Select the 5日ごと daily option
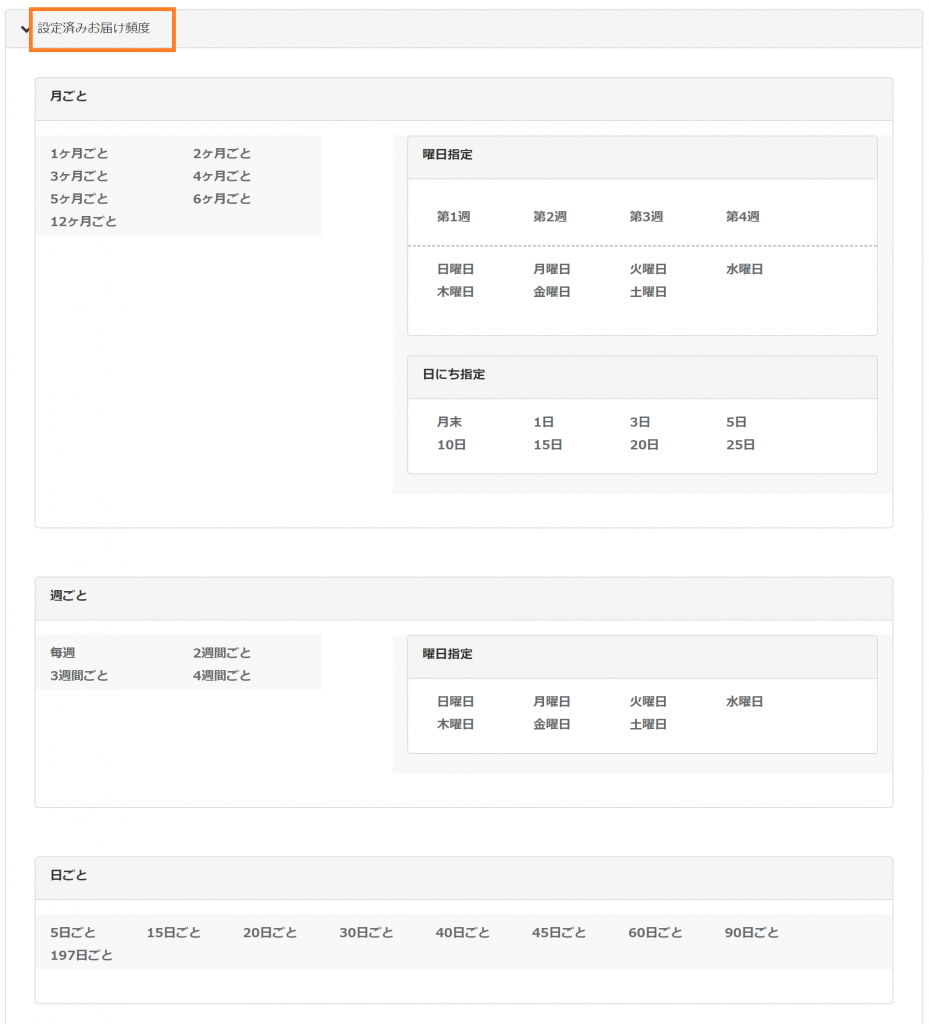This screenshot has width=930, height=1024. click(x=73, y=933)
